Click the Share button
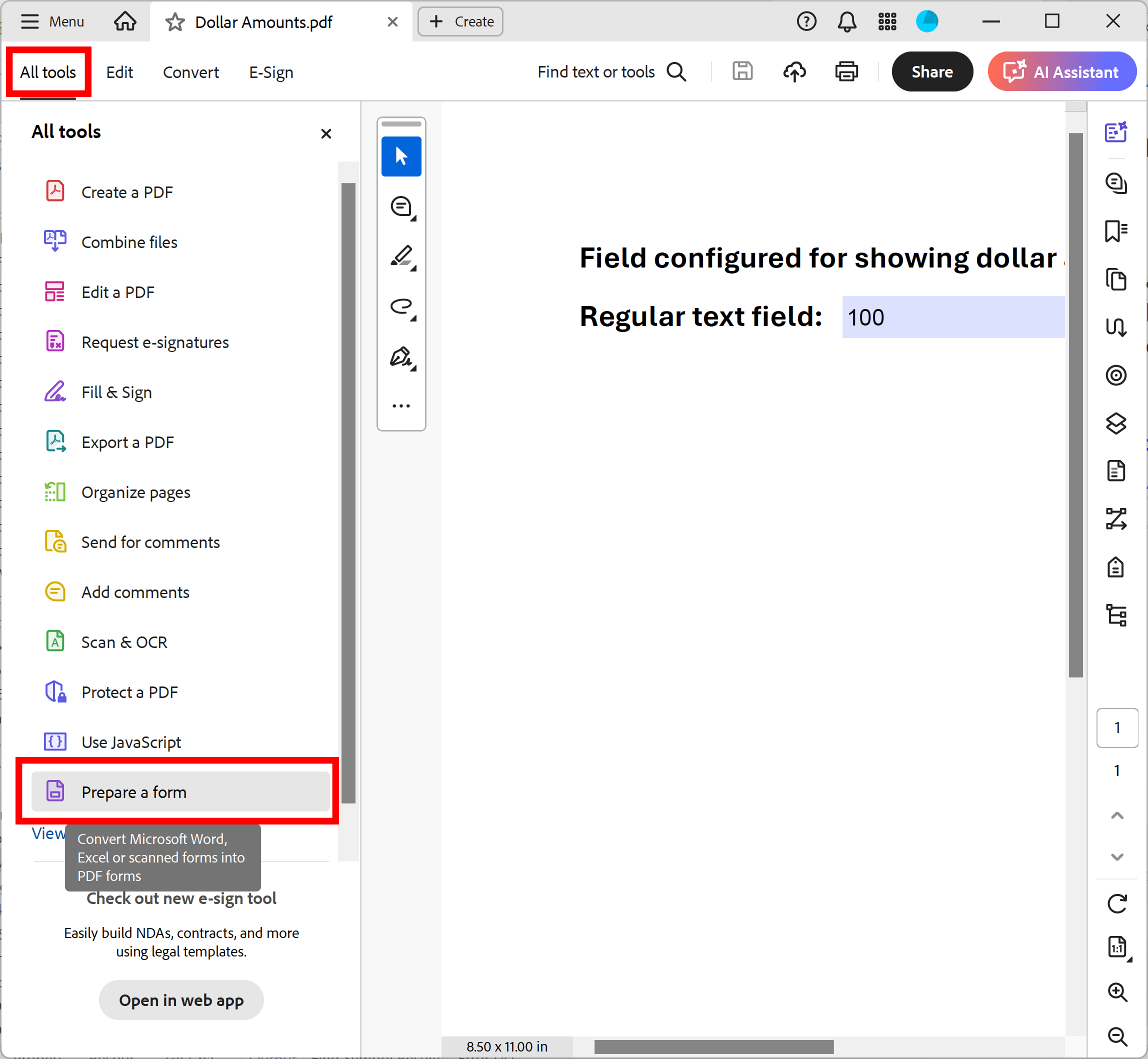The image size is (1148, 1059). point(931,72)
